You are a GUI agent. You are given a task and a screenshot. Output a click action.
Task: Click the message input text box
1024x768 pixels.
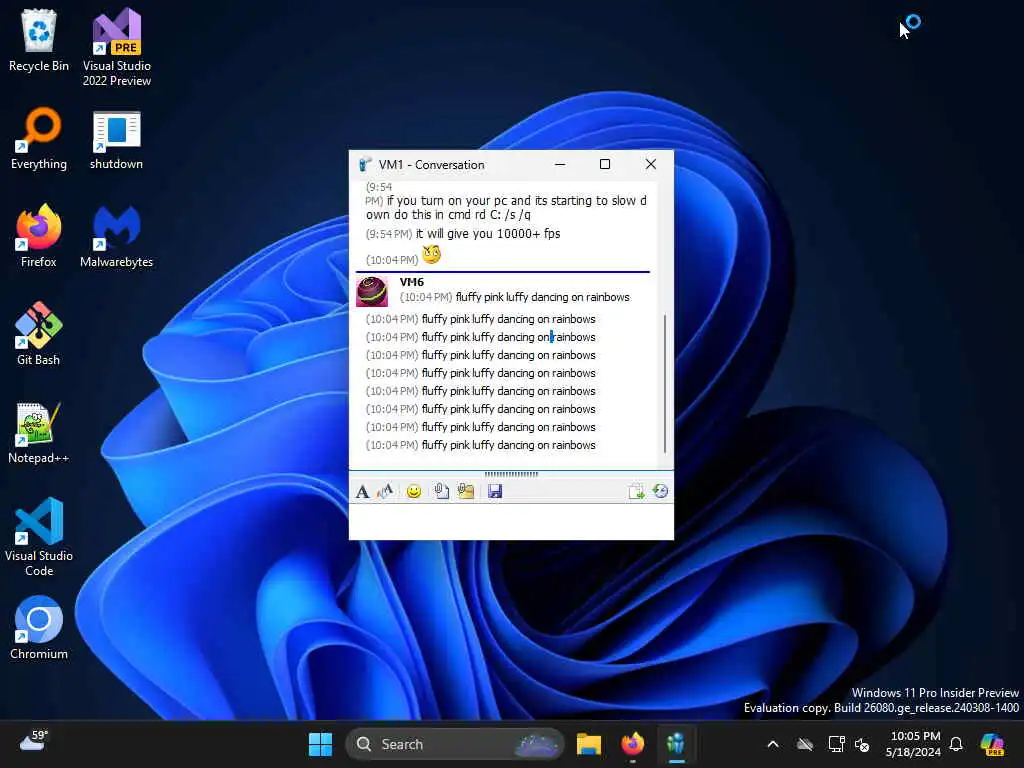click(511, 521)
